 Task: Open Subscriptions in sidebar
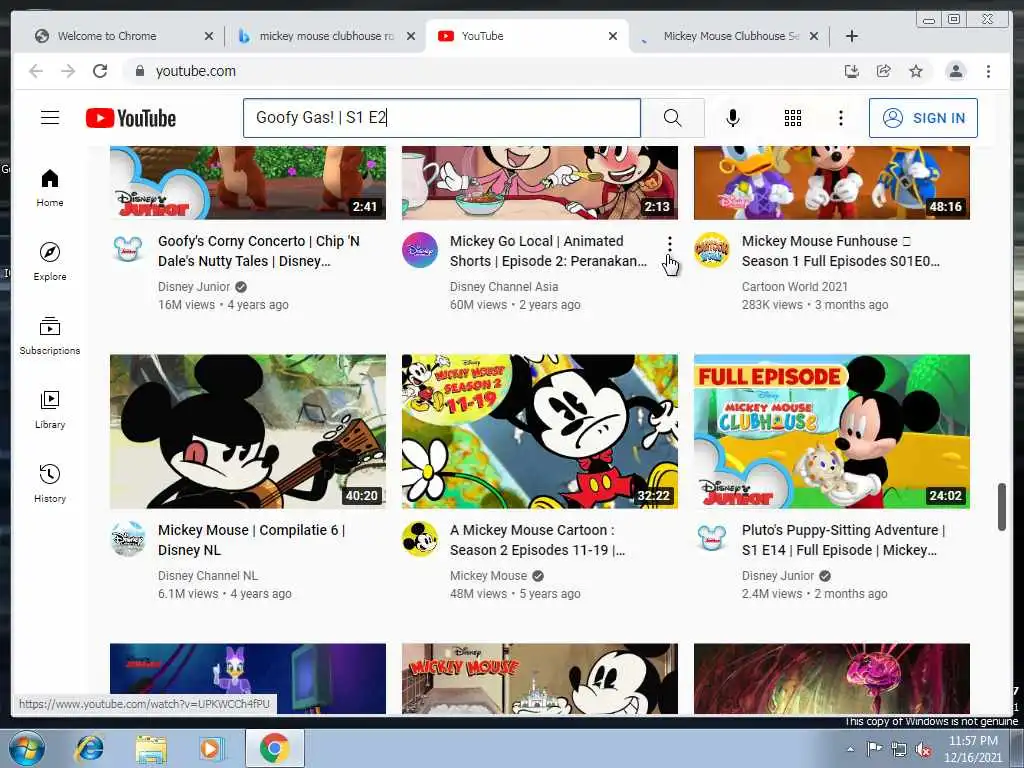point(50,336)
